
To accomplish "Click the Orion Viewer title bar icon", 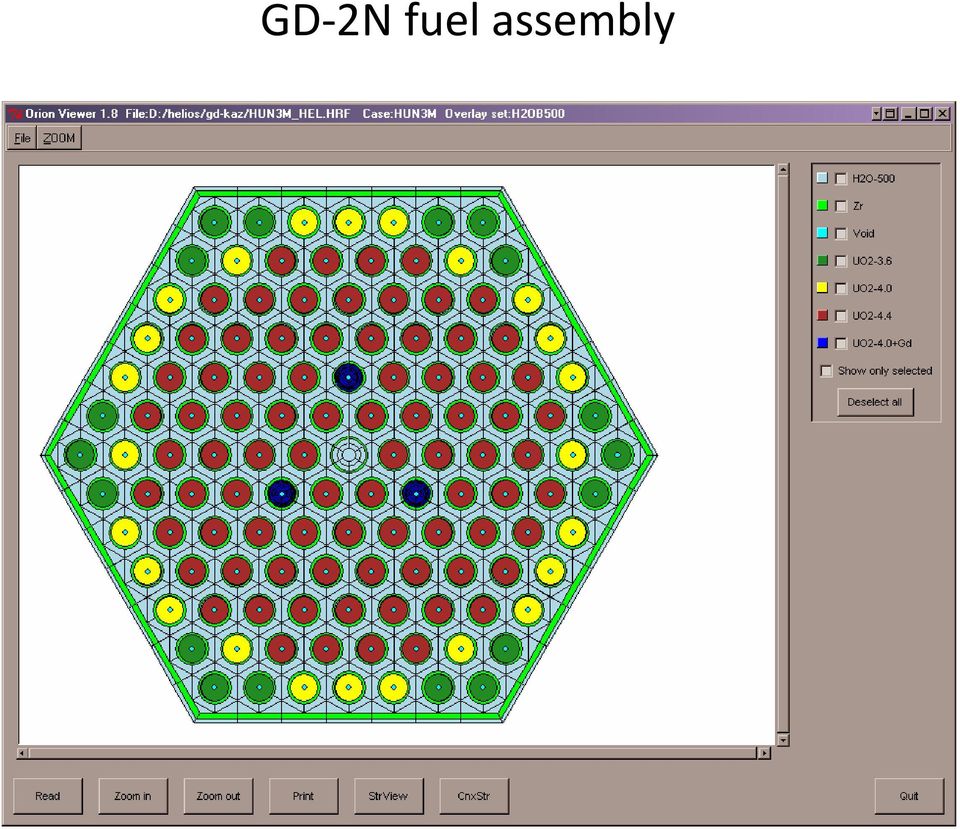I will pos(14,114).
